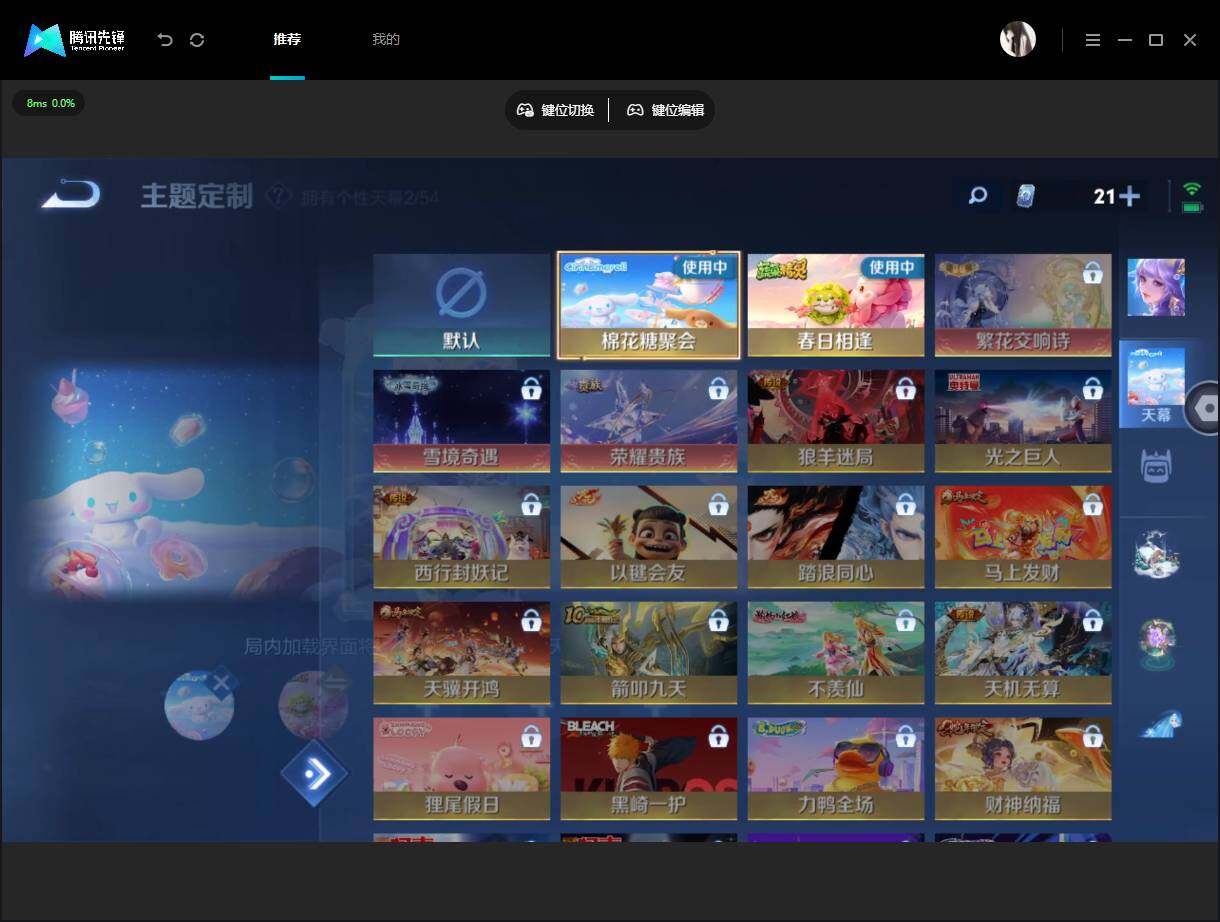Open the hamburger menu icon
1220x922 pixels.
[1093, 40]
